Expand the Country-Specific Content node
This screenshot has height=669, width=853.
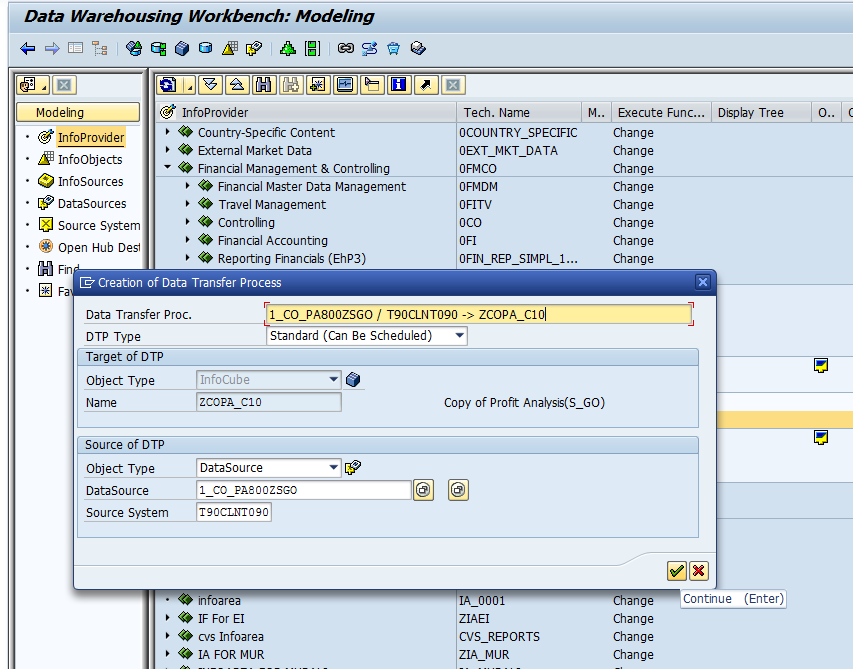click(x=168, y=132)
